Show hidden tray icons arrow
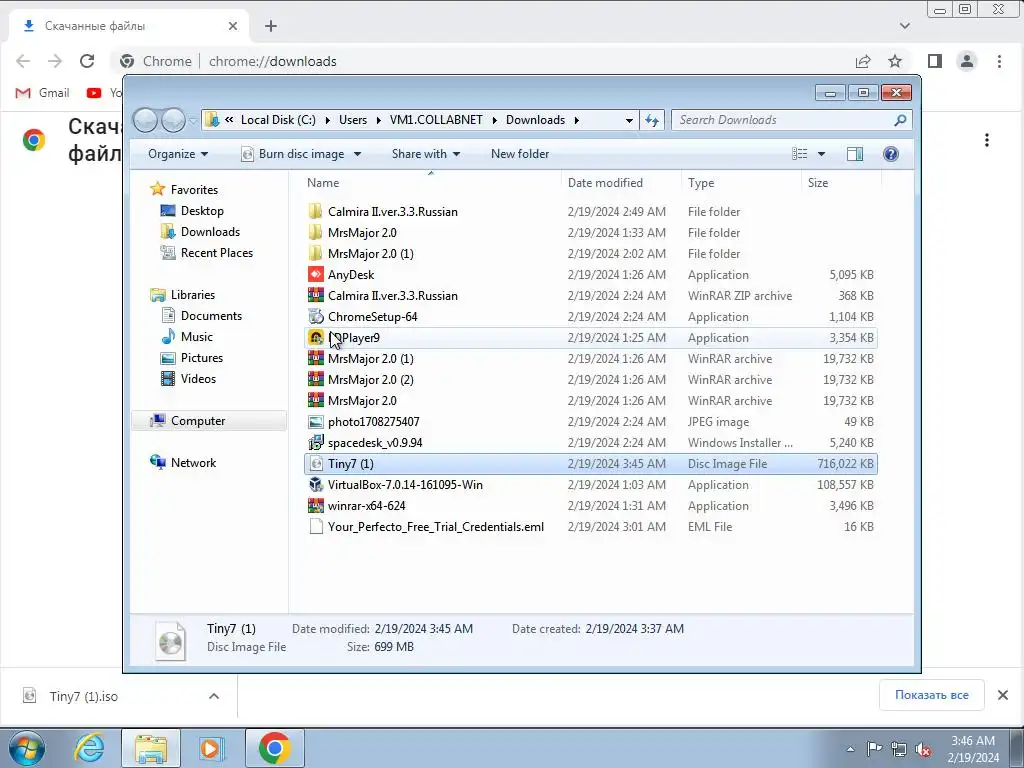The height and width of the screenshot is (768, 1024). click(x=850, y=749)
